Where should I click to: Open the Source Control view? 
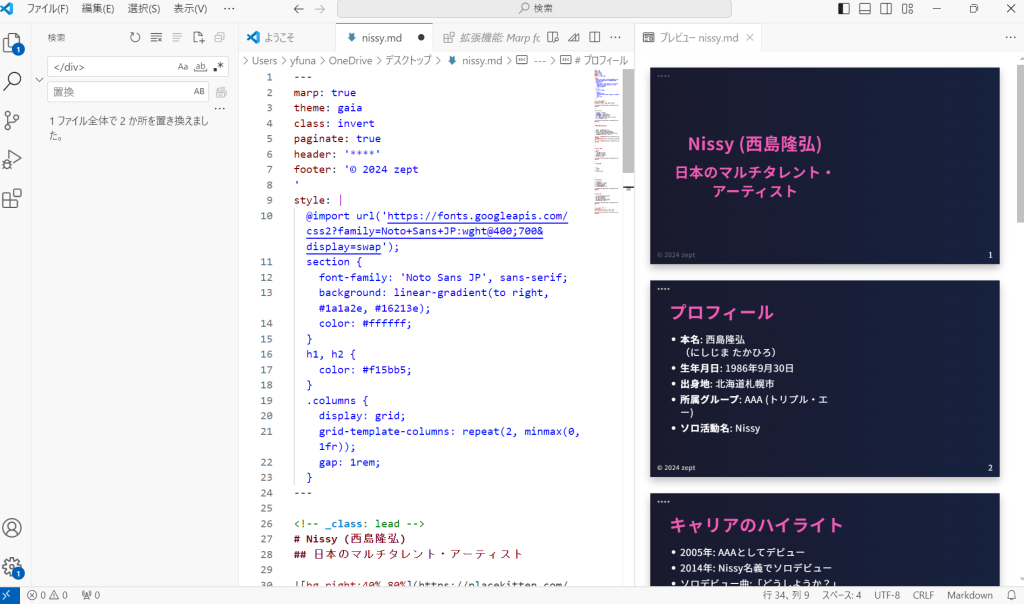tap(13, 121)
